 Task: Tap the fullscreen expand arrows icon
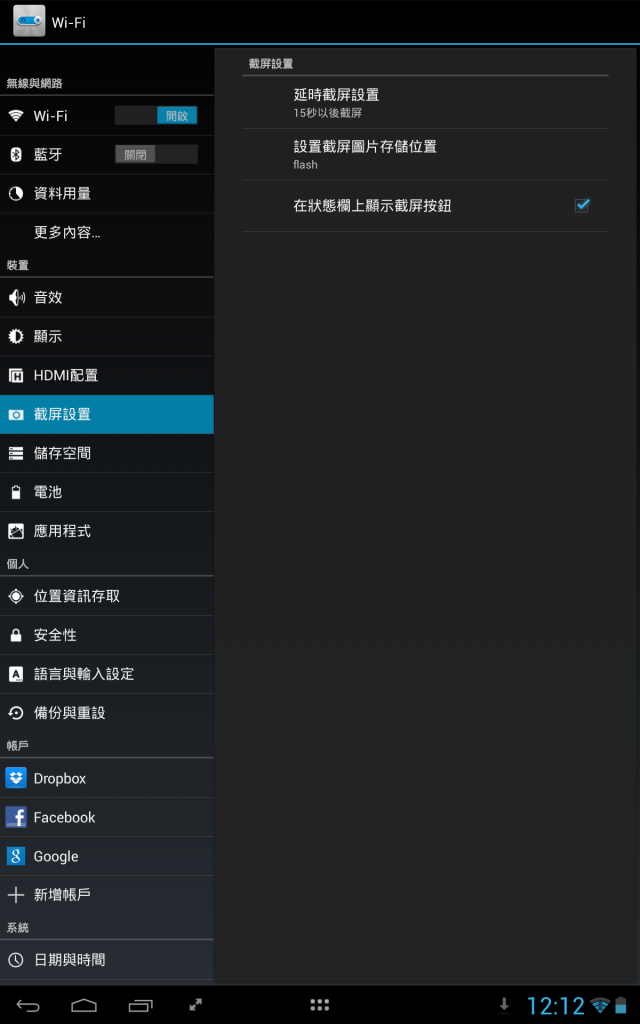pos(195,1006)
